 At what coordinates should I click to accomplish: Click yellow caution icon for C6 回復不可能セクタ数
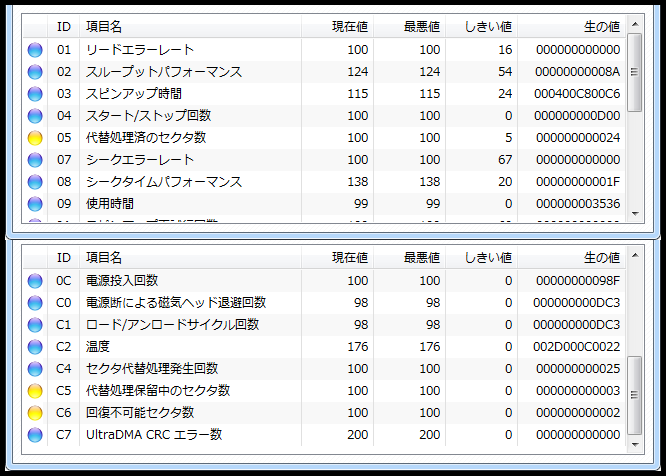point(35,413)
